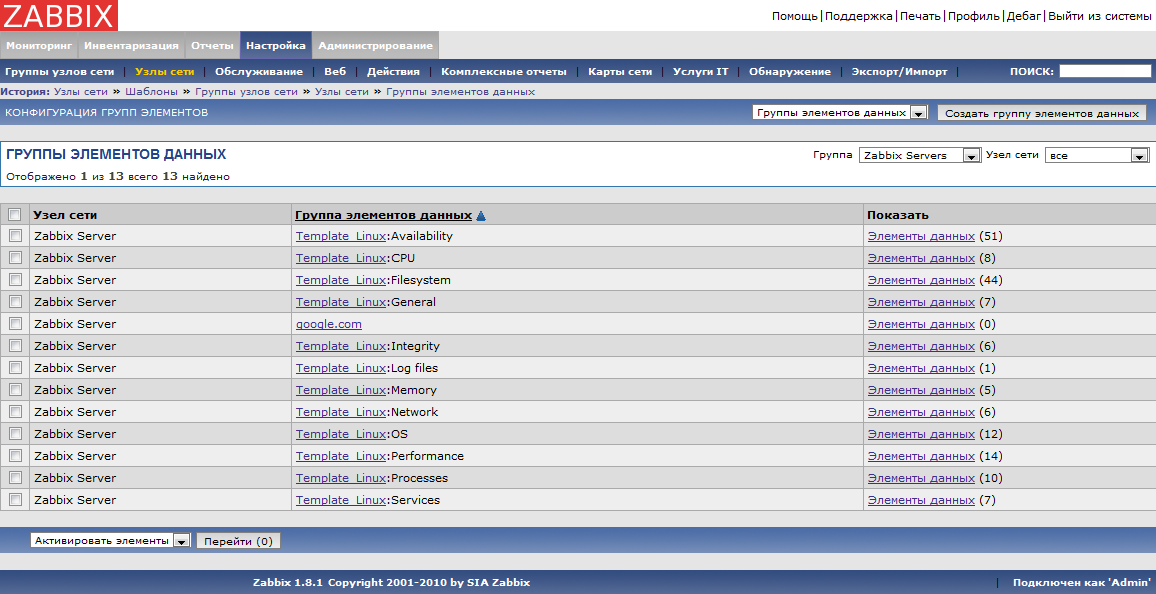This screenshot has width=1156, height=594.
Task: Sort by Группа элементов данных column header
Action: [383, 215]
